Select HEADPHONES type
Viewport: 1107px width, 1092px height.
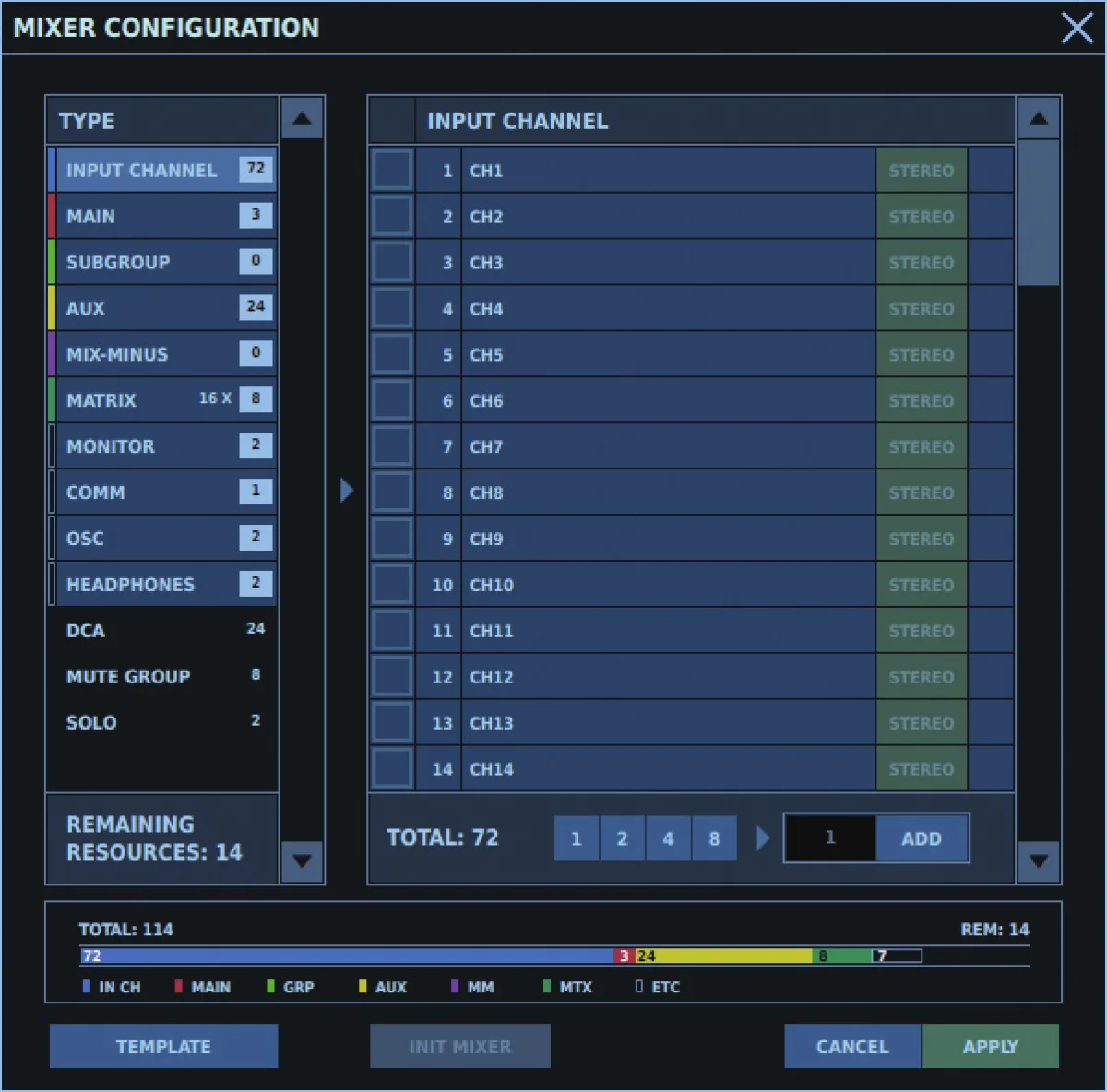point(162,585)
